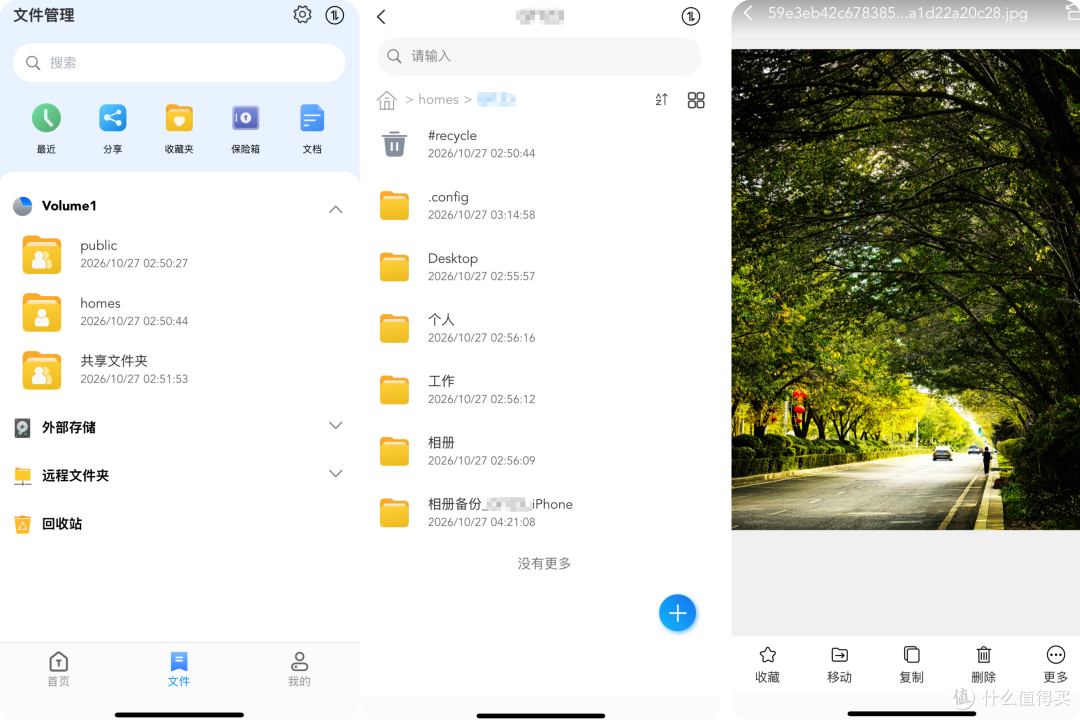Image resolution: width=1080 pixels, height=720 pixels.
Task: Open the Documents (文档) shortcut
Action: (x=312, y=128)
